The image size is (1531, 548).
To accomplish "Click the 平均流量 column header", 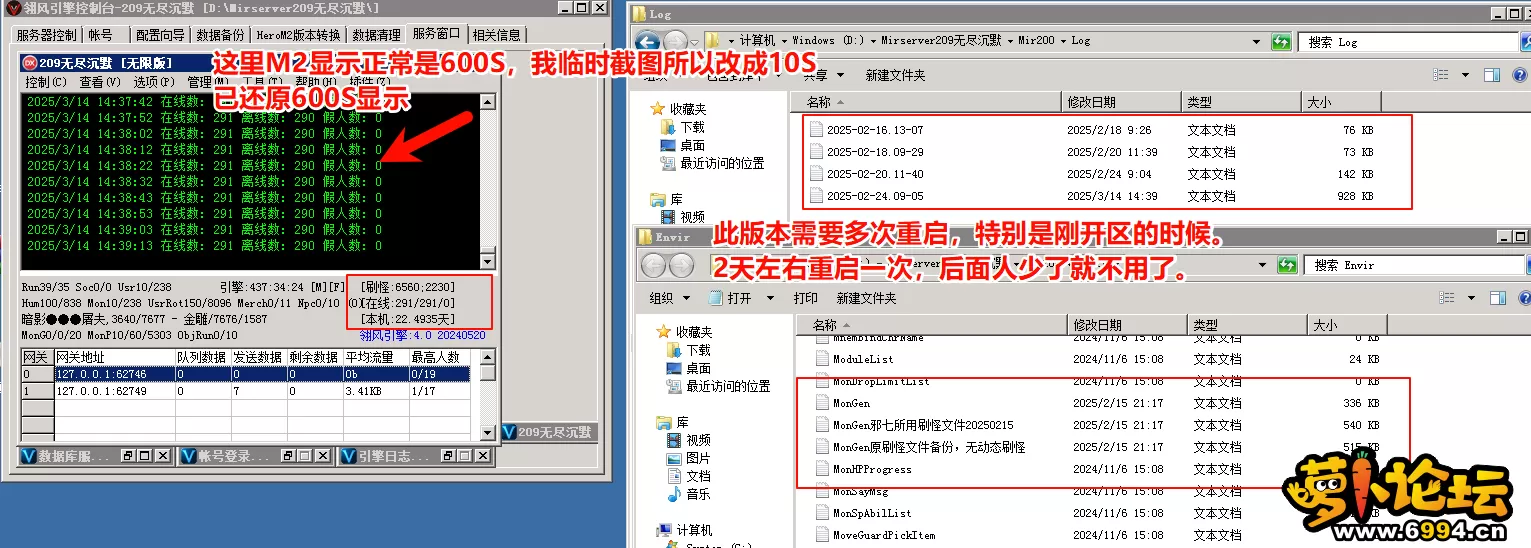I will pos(375,357).
